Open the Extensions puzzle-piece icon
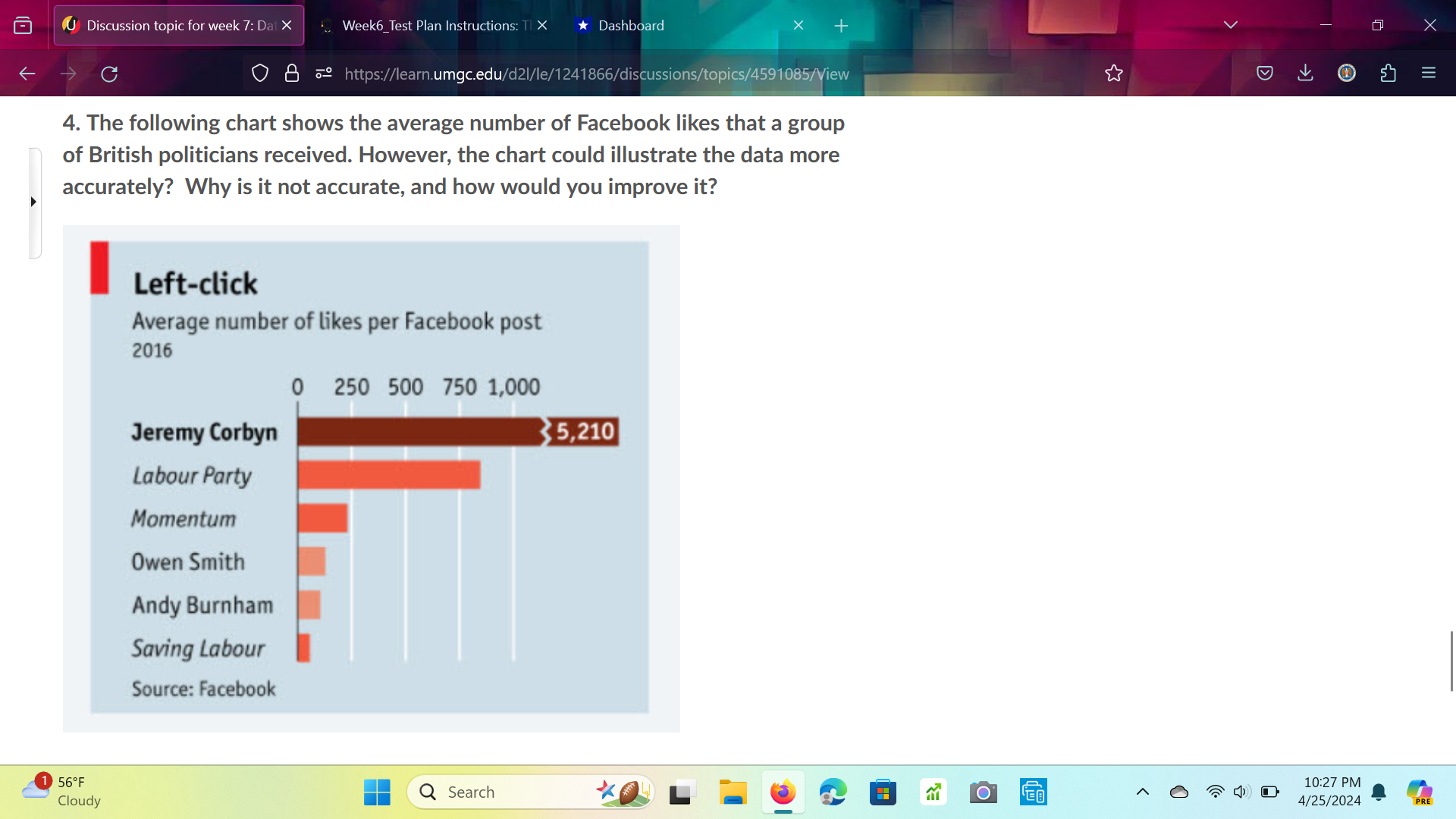 click(x=1389, y=73)
